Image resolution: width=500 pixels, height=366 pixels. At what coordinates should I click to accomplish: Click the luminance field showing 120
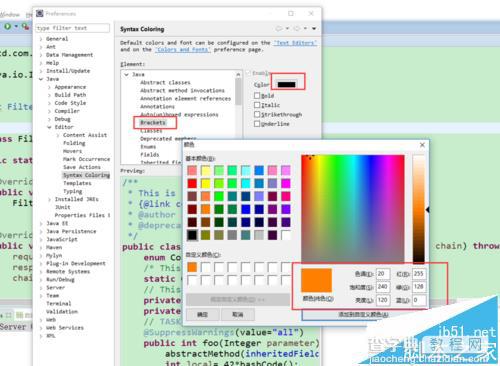[383, 300]
